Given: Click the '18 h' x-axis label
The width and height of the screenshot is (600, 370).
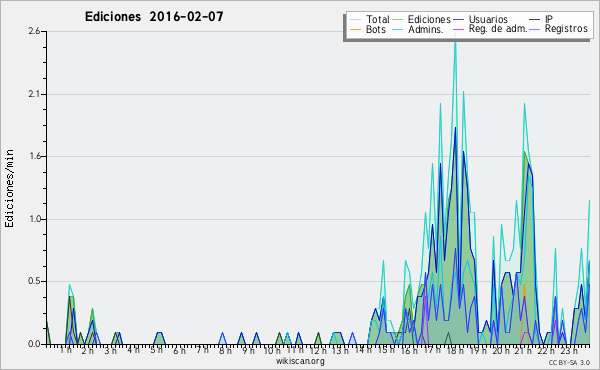Looking at the screenshot, I should point(455,351).
